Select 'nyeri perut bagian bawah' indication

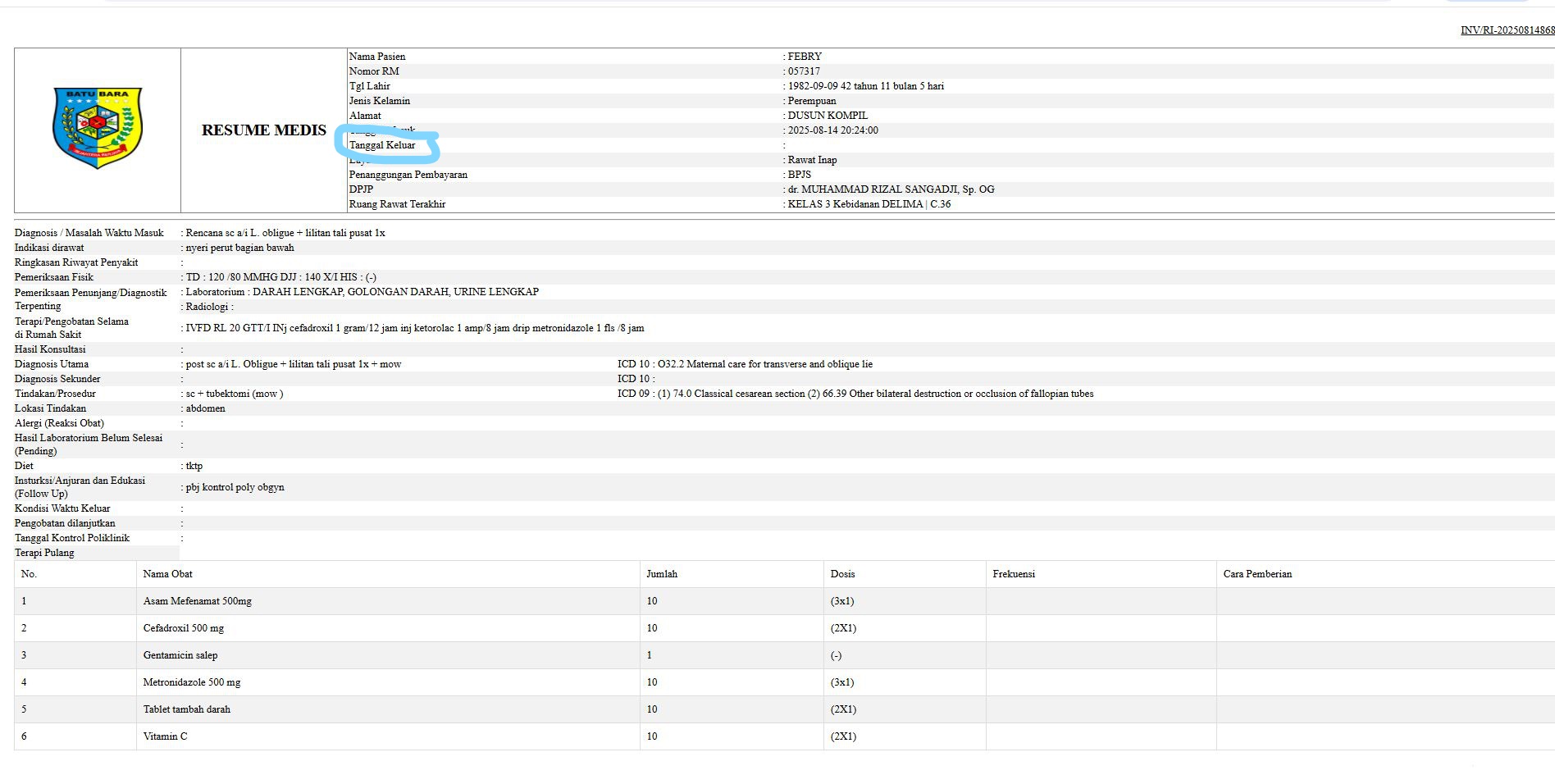click(240, 248)
